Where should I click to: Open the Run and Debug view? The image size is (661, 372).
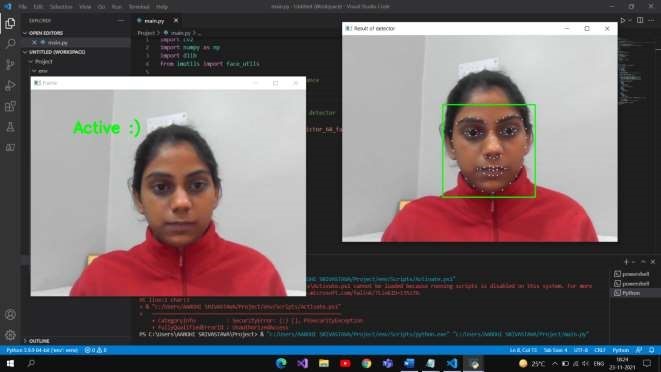point(10,86)
